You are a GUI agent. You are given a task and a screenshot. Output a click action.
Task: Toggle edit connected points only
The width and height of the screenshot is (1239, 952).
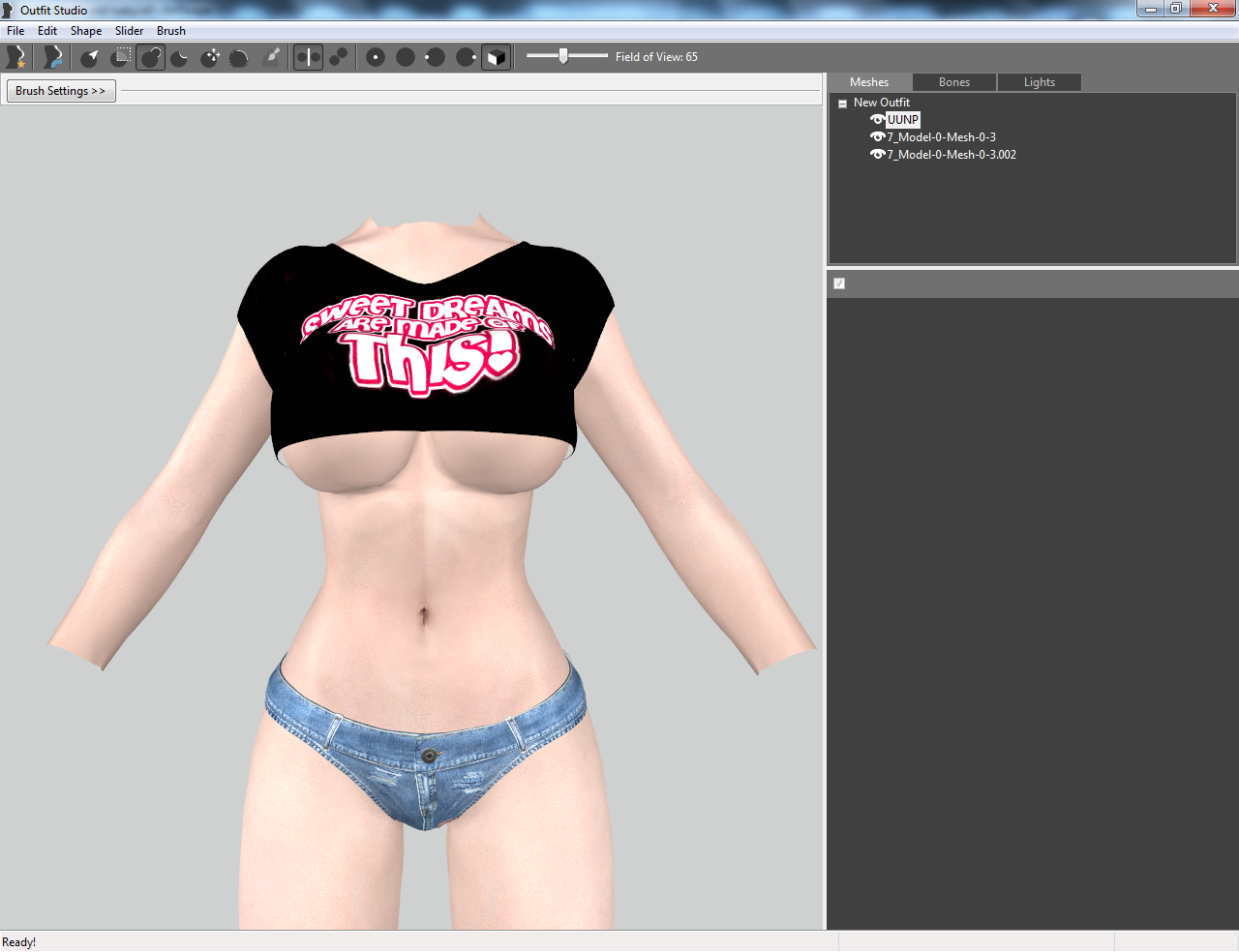[x=338, y=57]
